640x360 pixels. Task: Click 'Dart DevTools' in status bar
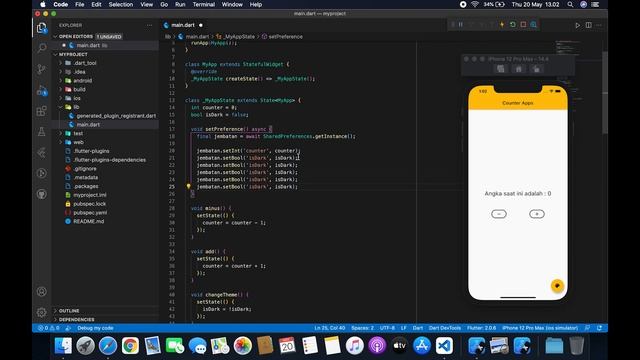tap(444, 328)
